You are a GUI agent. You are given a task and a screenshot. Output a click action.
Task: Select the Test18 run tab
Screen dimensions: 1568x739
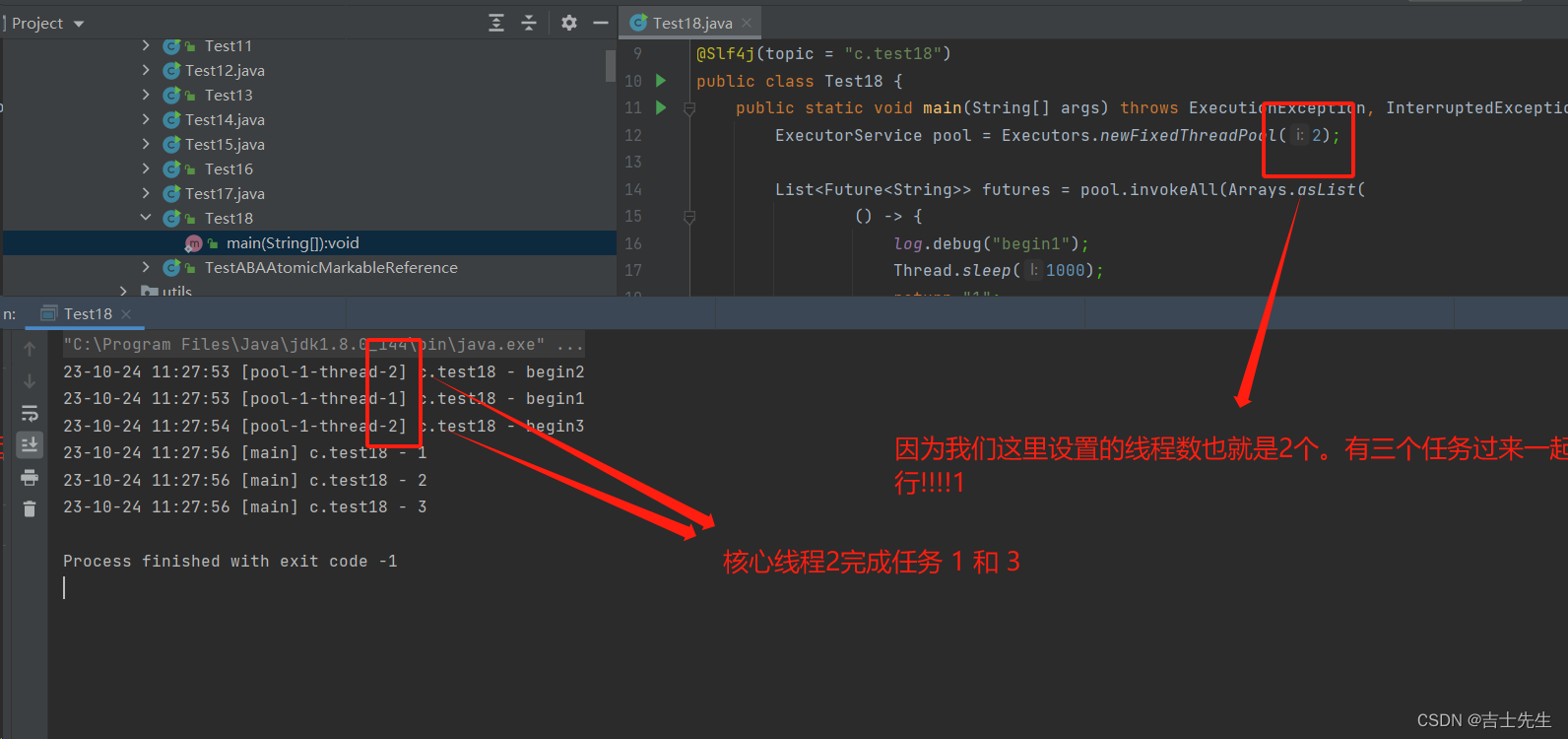coord(88,313)
